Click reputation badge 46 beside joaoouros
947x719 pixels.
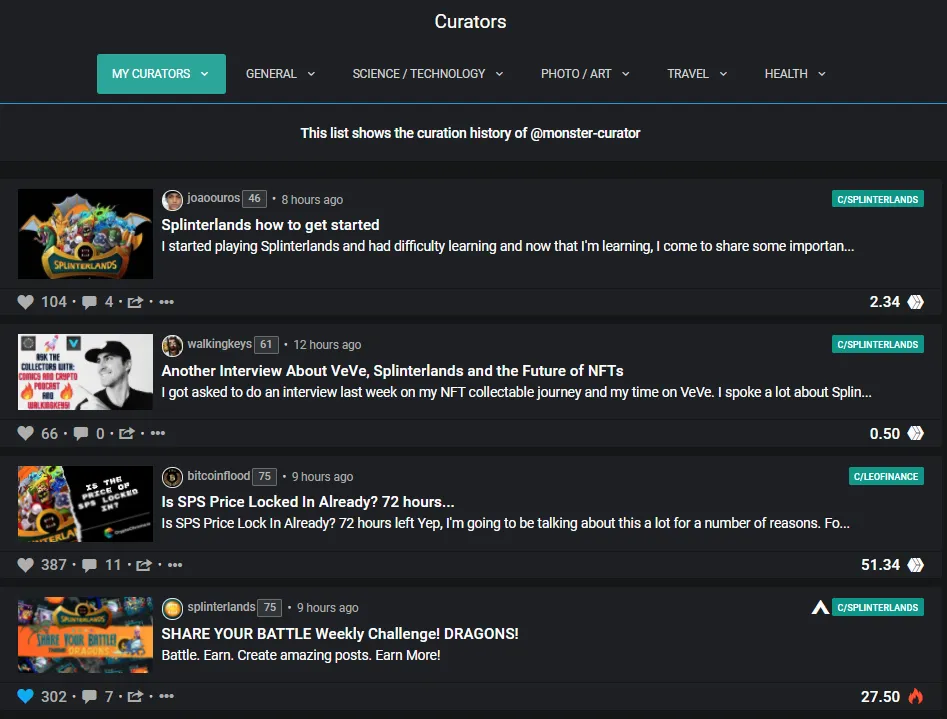(x=254, y=199)
